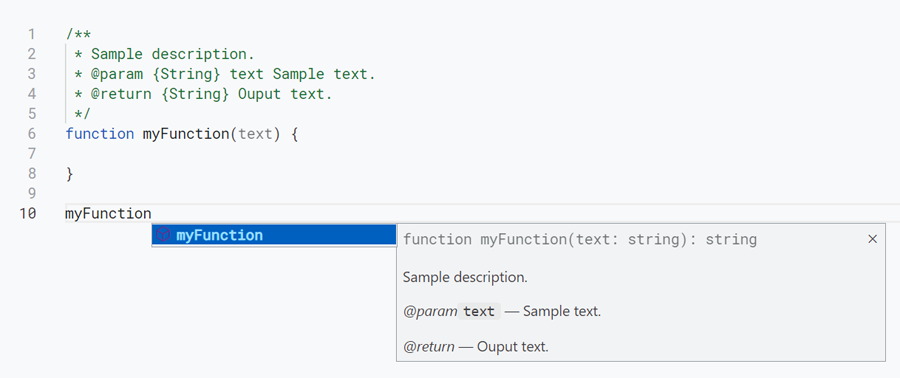Click line number 6 in gutter

pos(31,134)
